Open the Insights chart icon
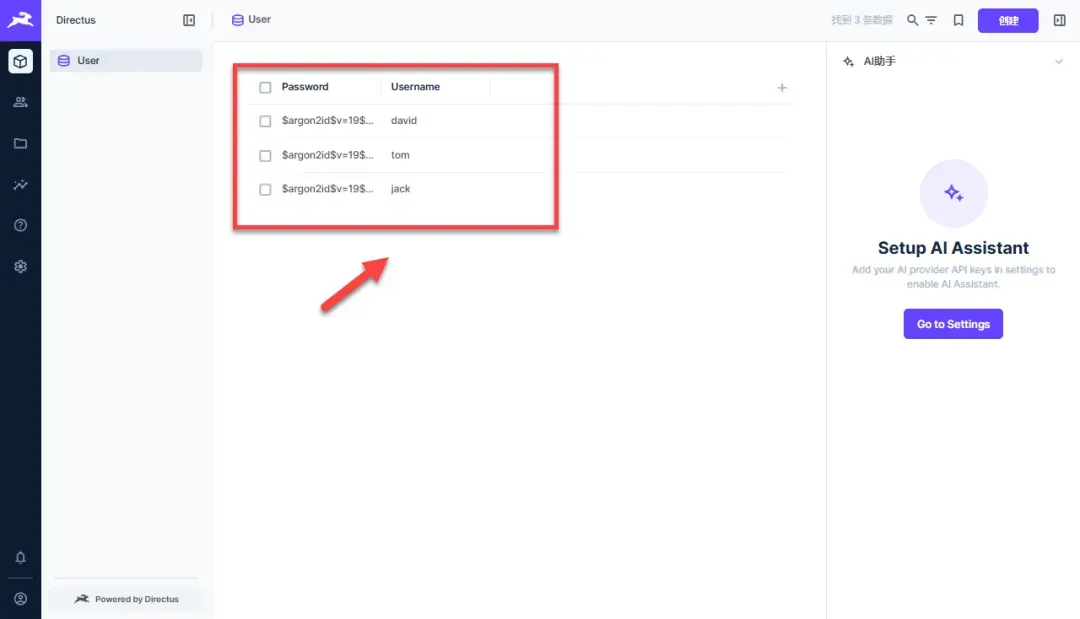This screenshot has height=619, width=1080. (20, 185)
